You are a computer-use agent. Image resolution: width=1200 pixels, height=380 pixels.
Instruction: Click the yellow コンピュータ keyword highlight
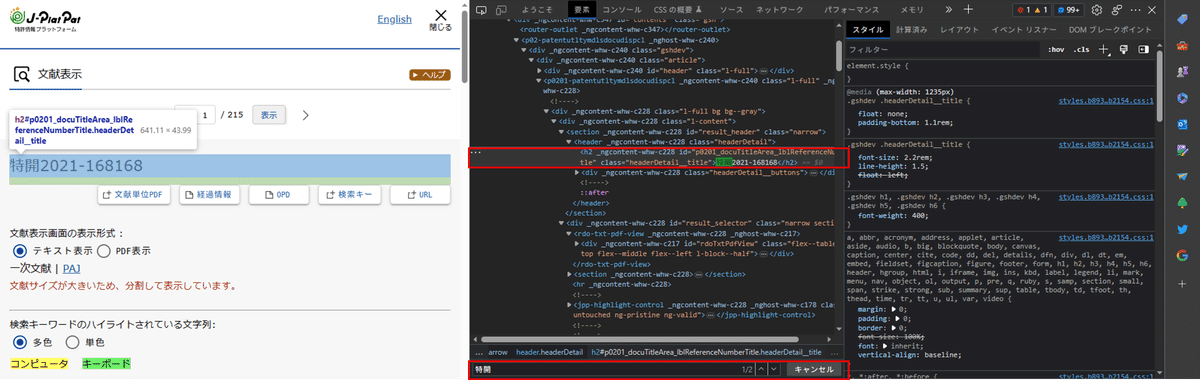39,364
